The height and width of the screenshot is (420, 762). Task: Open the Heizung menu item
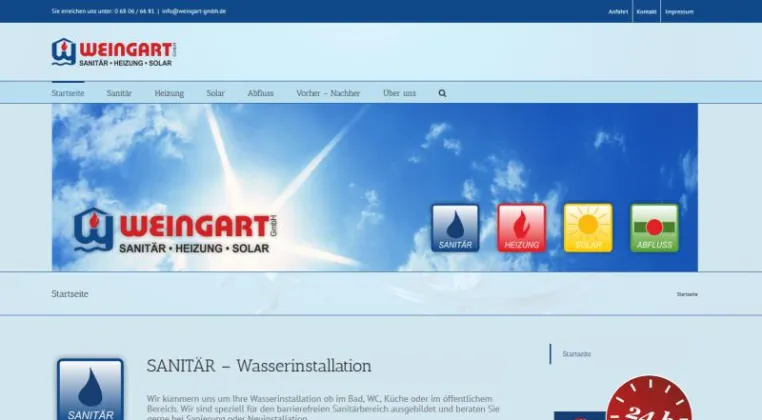pos(169,93)
